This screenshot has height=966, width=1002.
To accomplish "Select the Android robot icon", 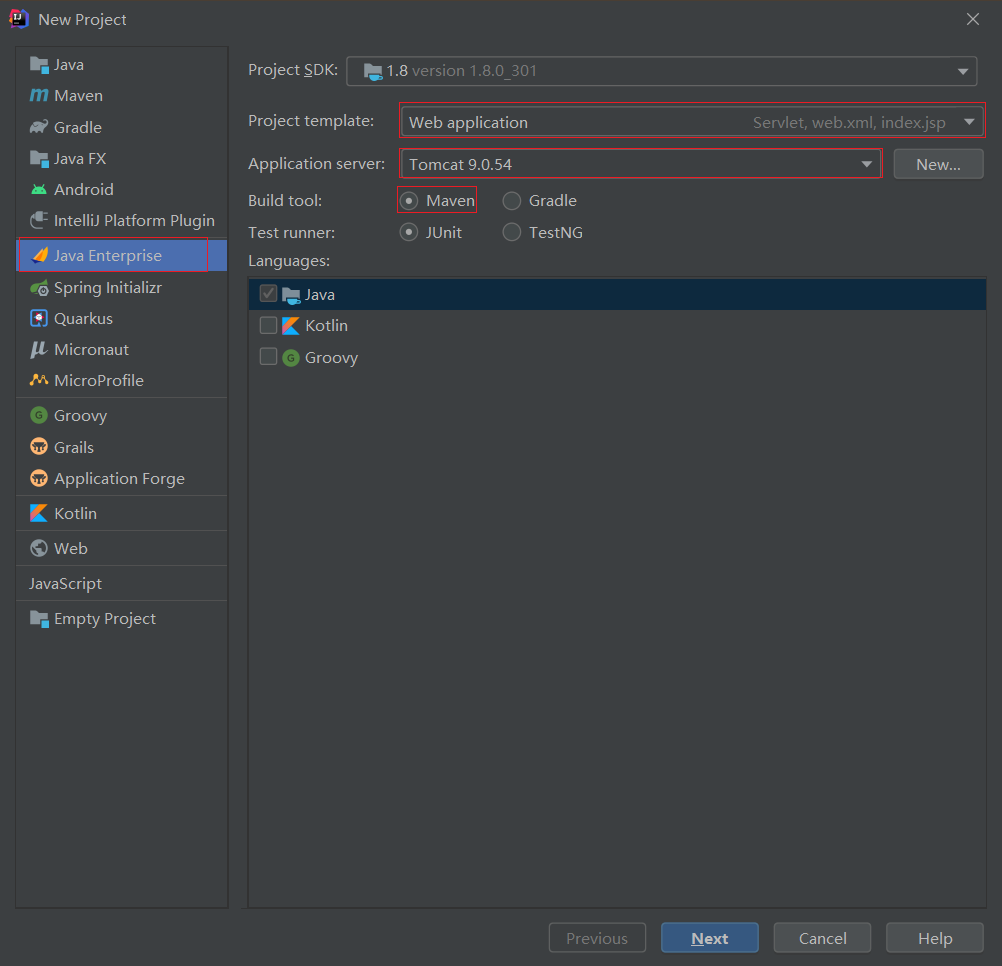I will coord(39,190).
